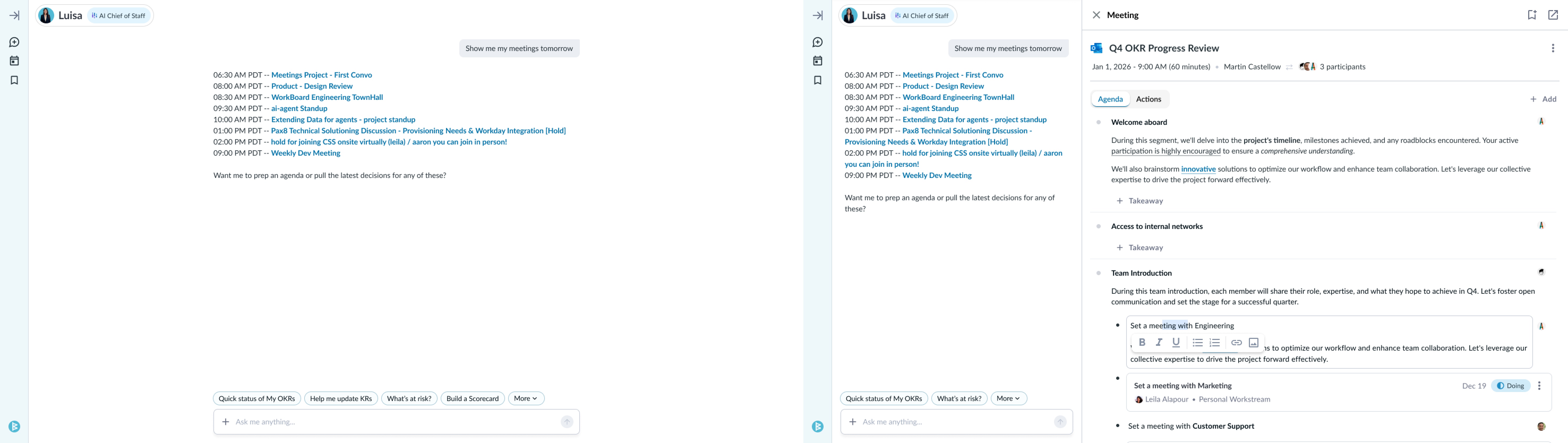Click the innovative link in Welcome aboard text

pos(1198,169)
